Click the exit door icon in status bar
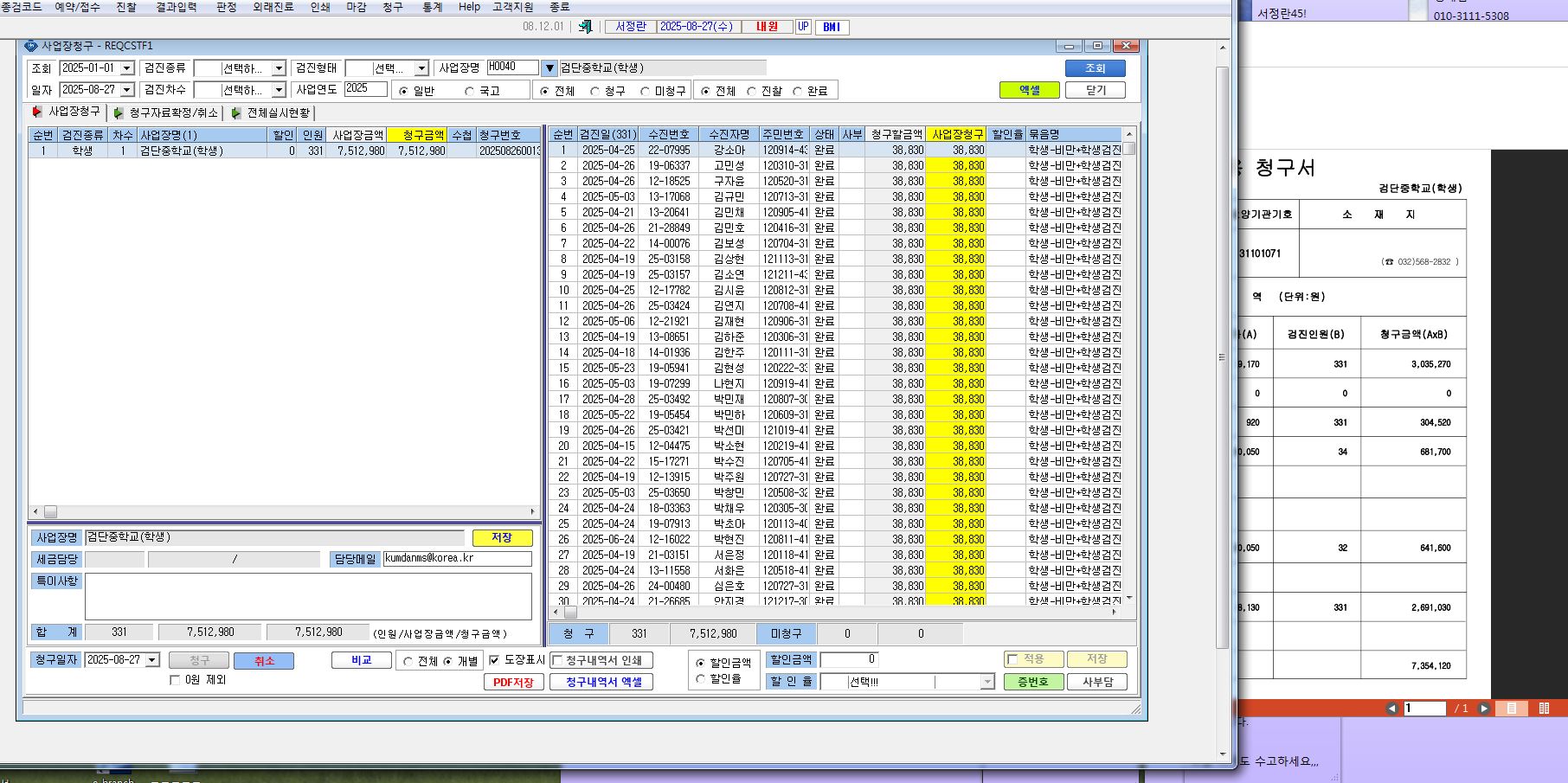The width and height of the screenshot is (1568, 783). click(x=585, y=27)
